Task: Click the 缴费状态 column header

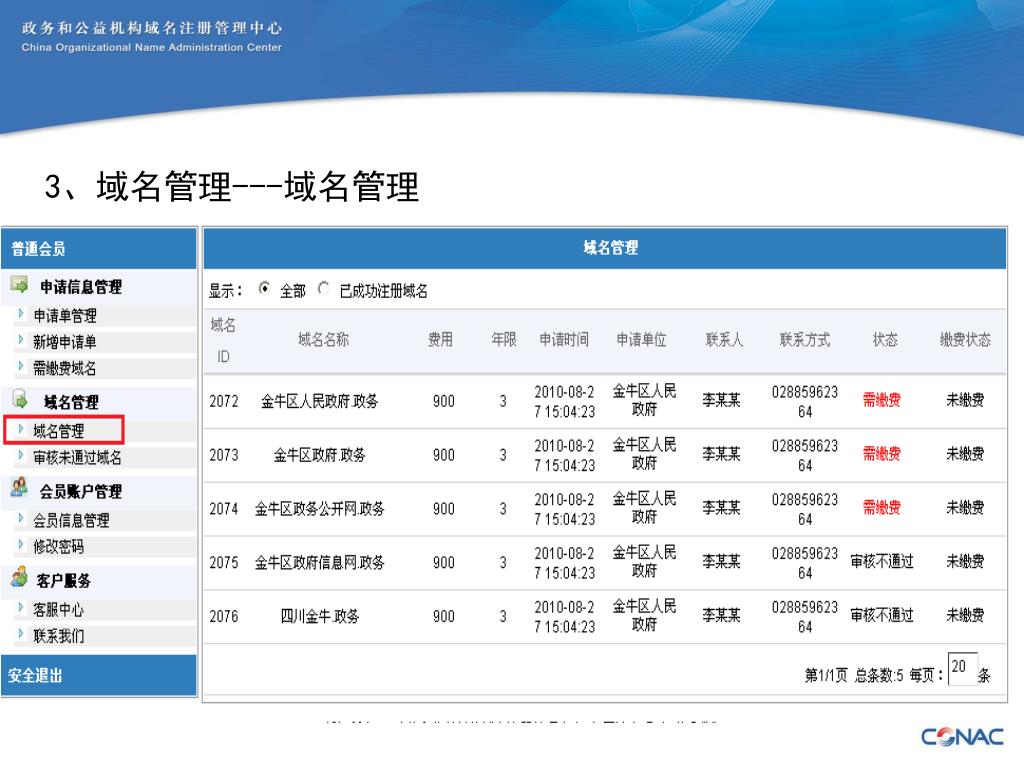Action: (965, 340)
